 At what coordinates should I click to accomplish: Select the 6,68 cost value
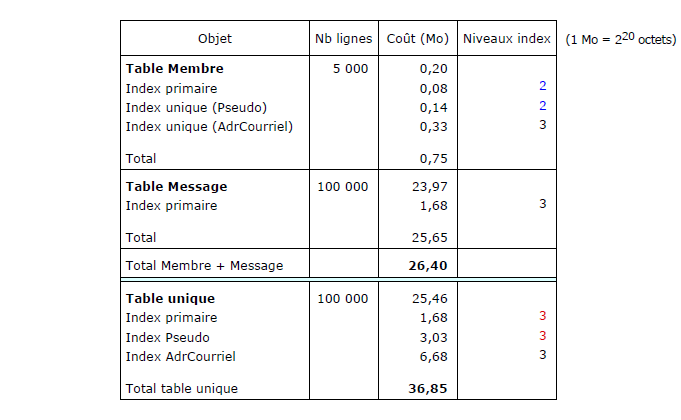click(433, 355)
